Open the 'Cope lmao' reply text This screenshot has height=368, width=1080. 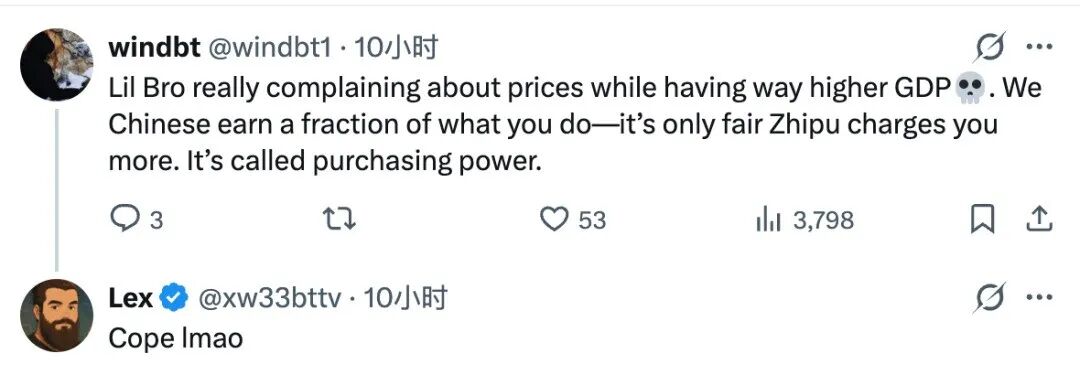(176, 338)
